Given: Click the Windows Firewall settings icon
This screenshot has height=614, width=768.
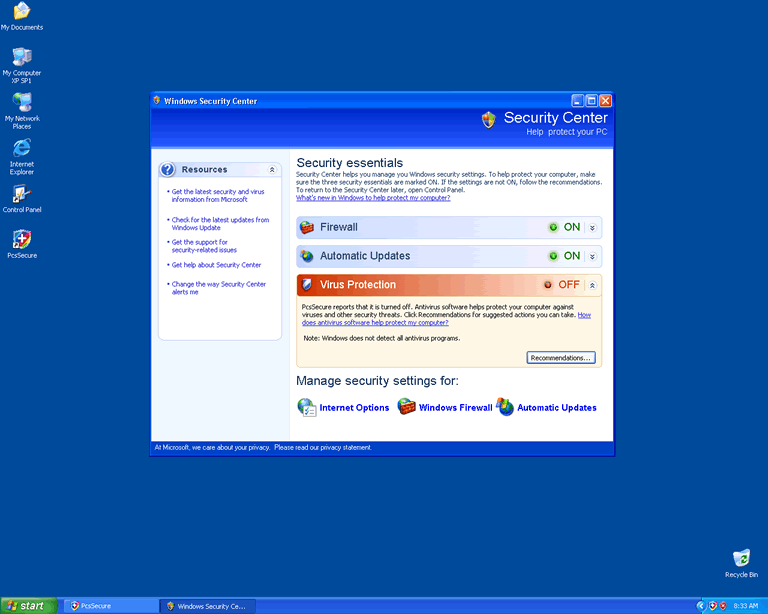Looking at the screenshot, I should [407, 407].
